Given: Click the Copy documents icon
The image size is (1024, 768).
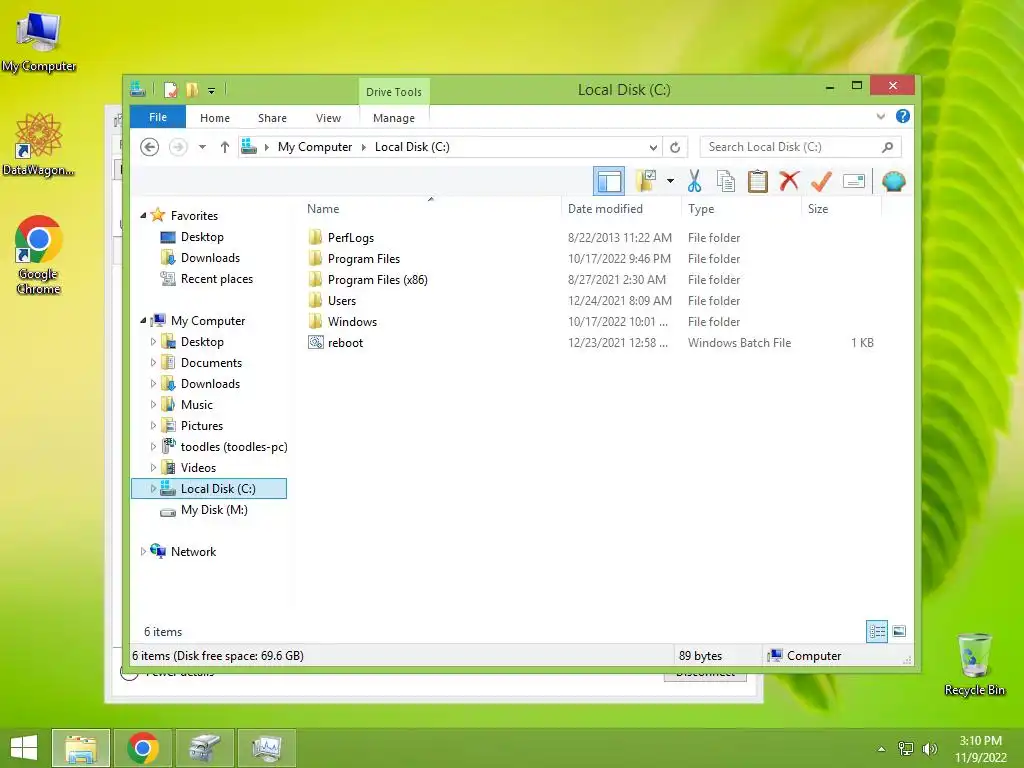Looking at the screenshot, I should (x=726, y=181).
